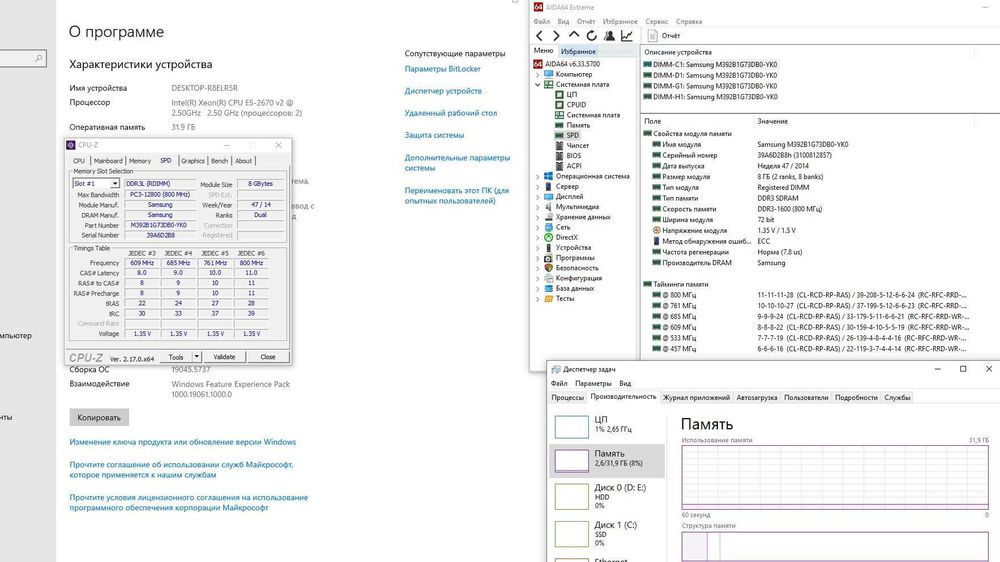This screenshot has height=562, width=1000.
Task: Open Диспетчер устройств link
Action: [x=443, y=91]
